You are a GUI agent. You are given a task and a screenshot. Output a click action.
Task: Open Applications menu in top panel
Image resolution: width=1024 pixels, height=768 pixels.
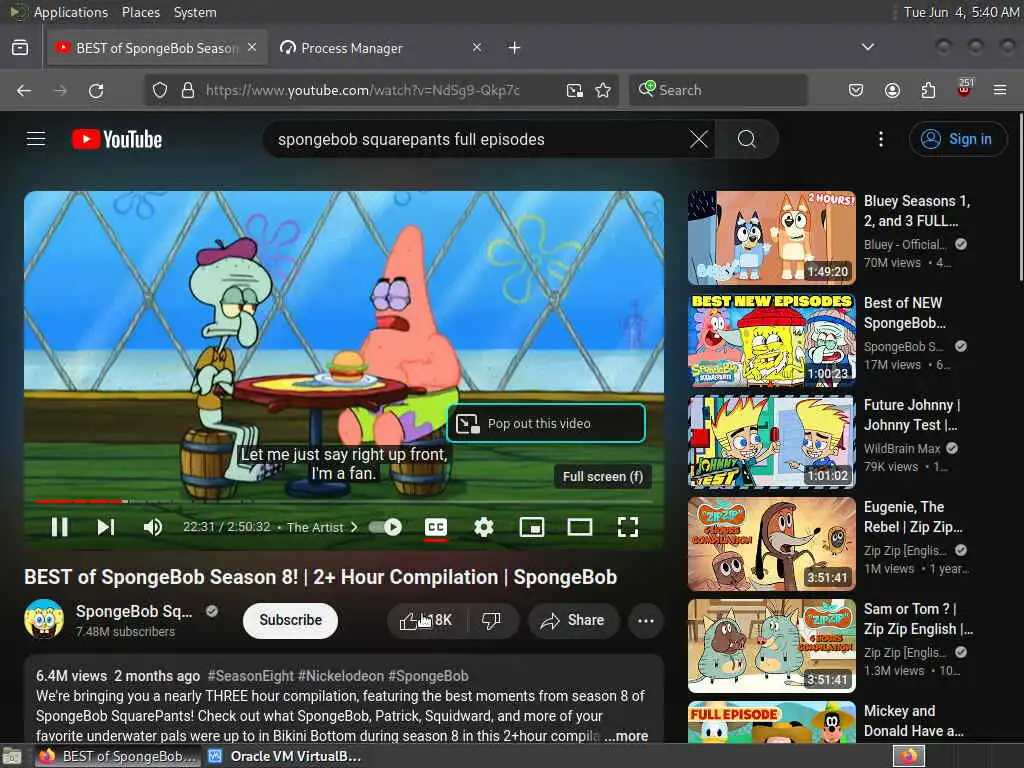coord(71,12)
